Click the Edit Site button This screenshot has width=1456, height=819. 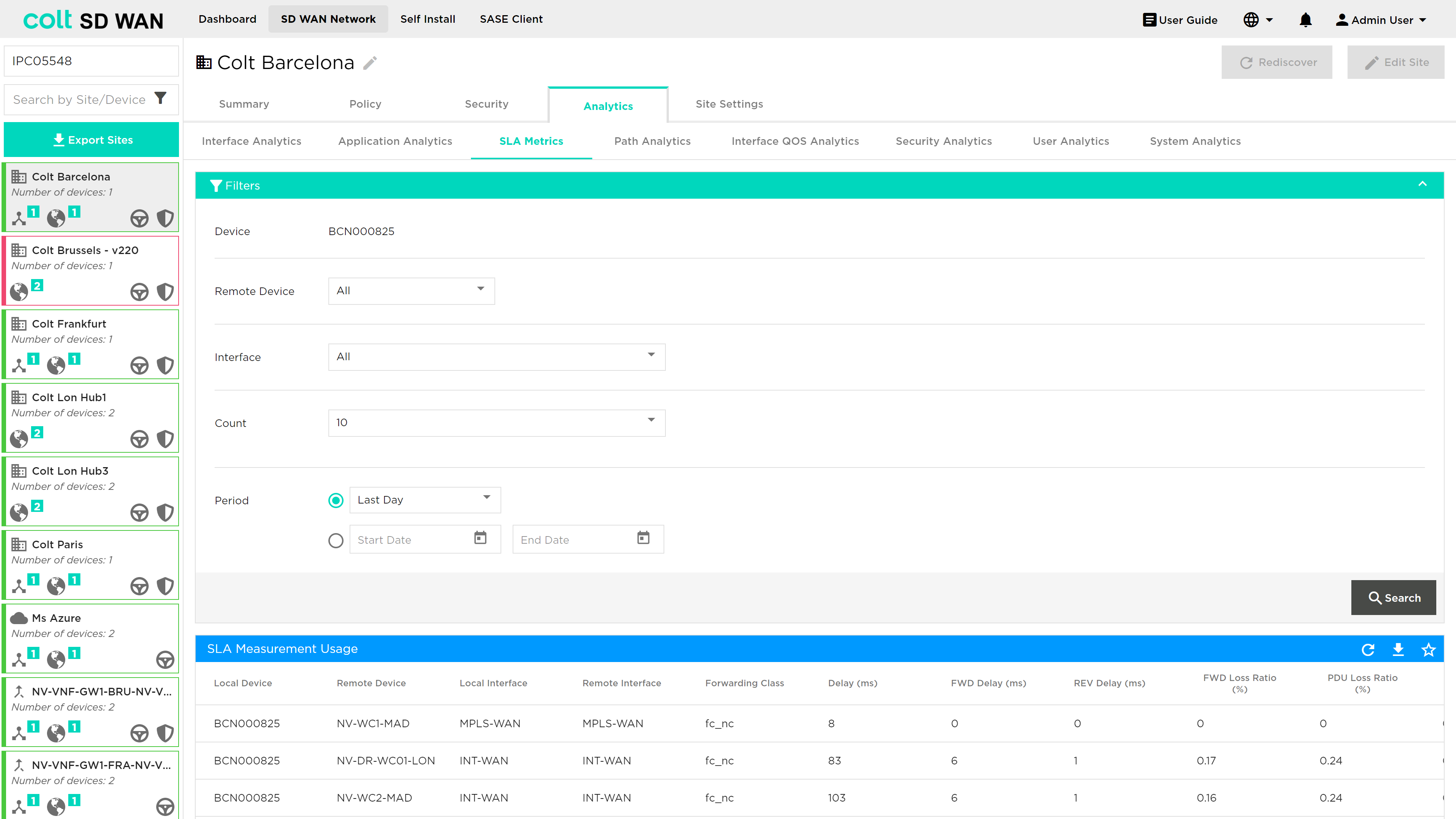click(x=1395, y=62)
